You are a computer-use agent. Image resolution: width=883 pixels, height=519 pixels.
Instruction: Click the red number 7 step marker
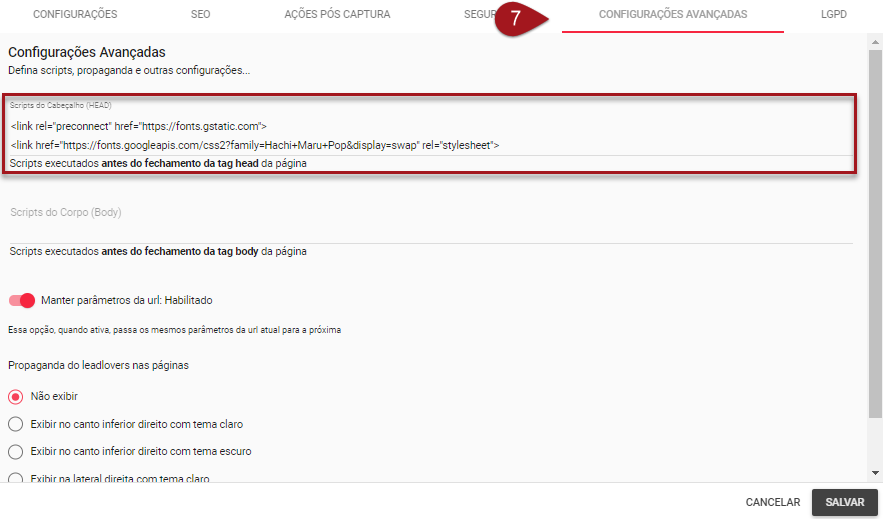pos(517,19)
